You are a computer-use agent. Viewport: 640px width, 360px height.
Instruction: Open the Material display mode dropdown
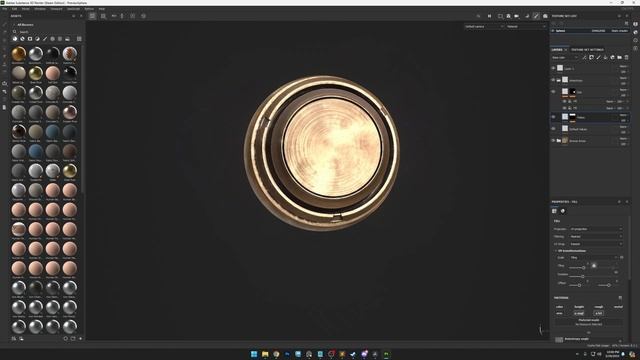[526, 27]
